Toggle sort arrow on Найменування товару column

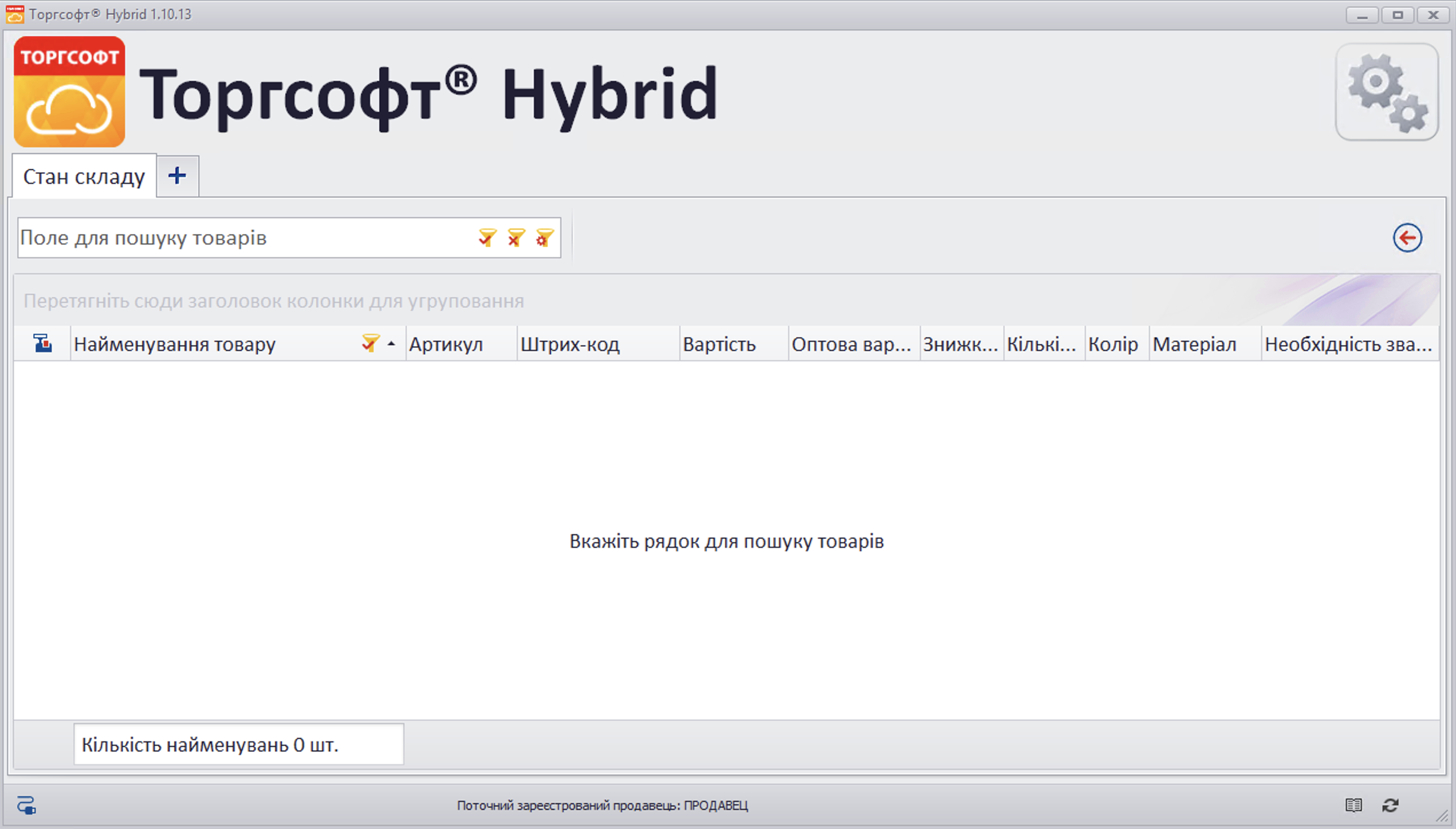[391, 344]
